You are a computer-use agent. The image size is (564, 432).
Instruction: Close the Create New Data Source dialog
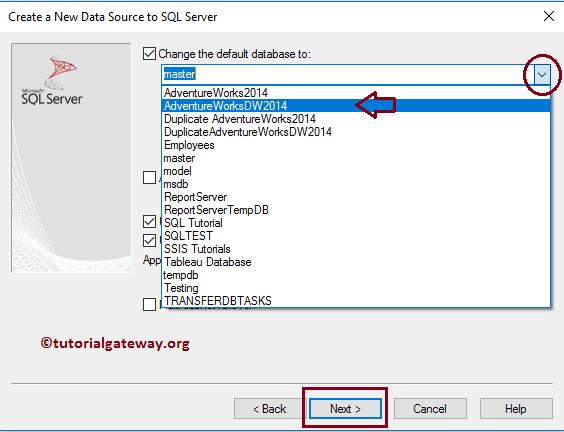(549, 16)
